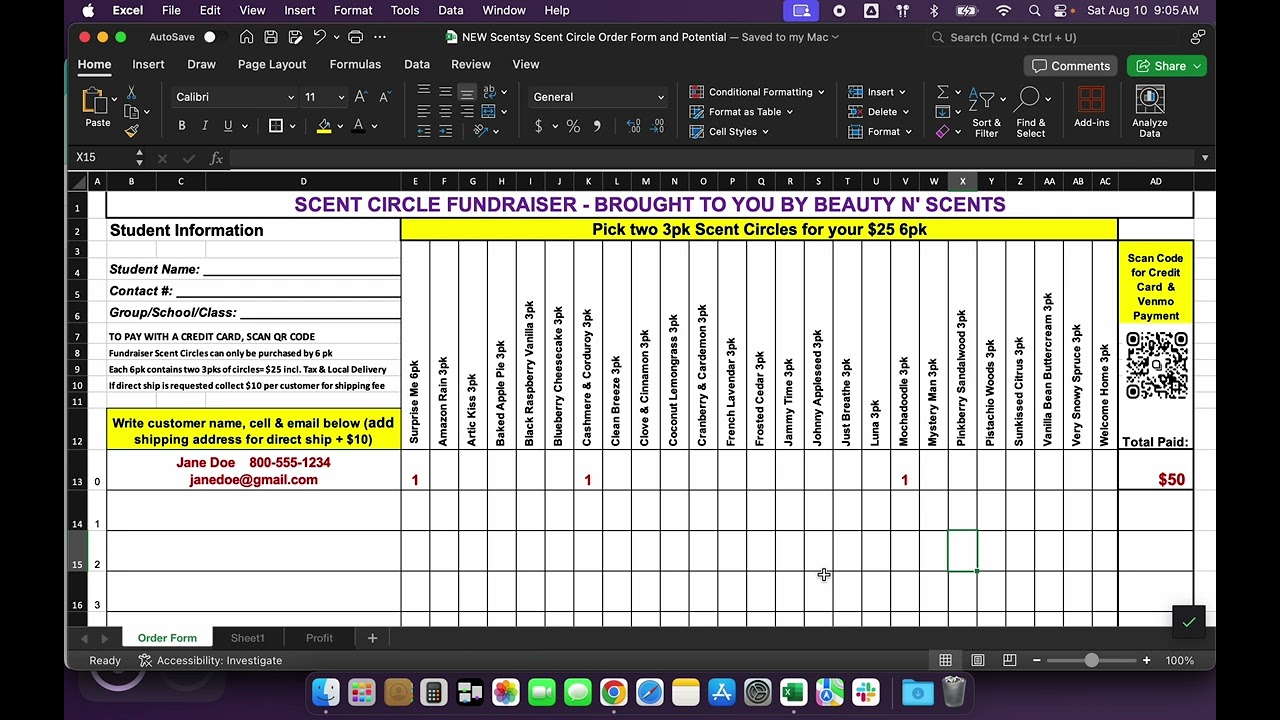Open Slack from the Dock
The image size is (1280, 720).
pyautogui.click(x=865, y=692)
